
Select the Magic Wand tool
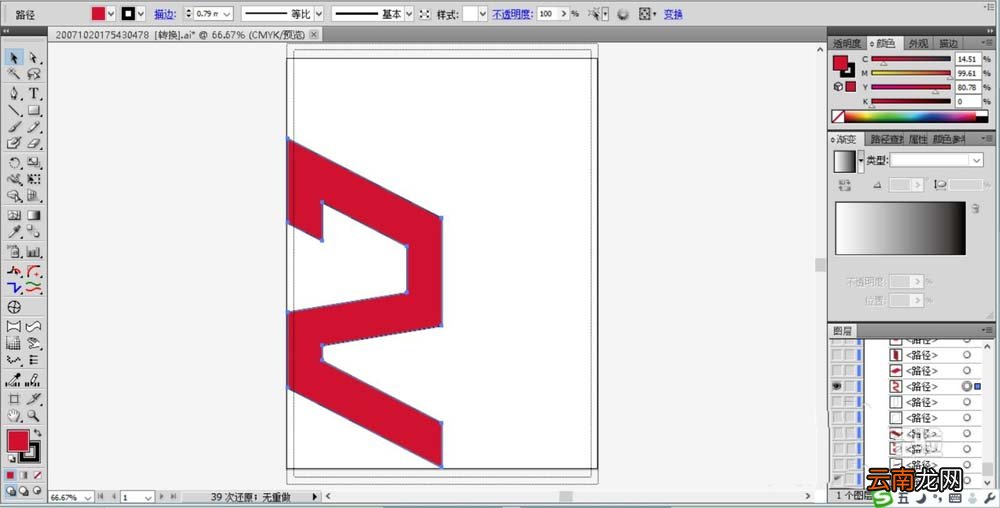click(13, 75)
